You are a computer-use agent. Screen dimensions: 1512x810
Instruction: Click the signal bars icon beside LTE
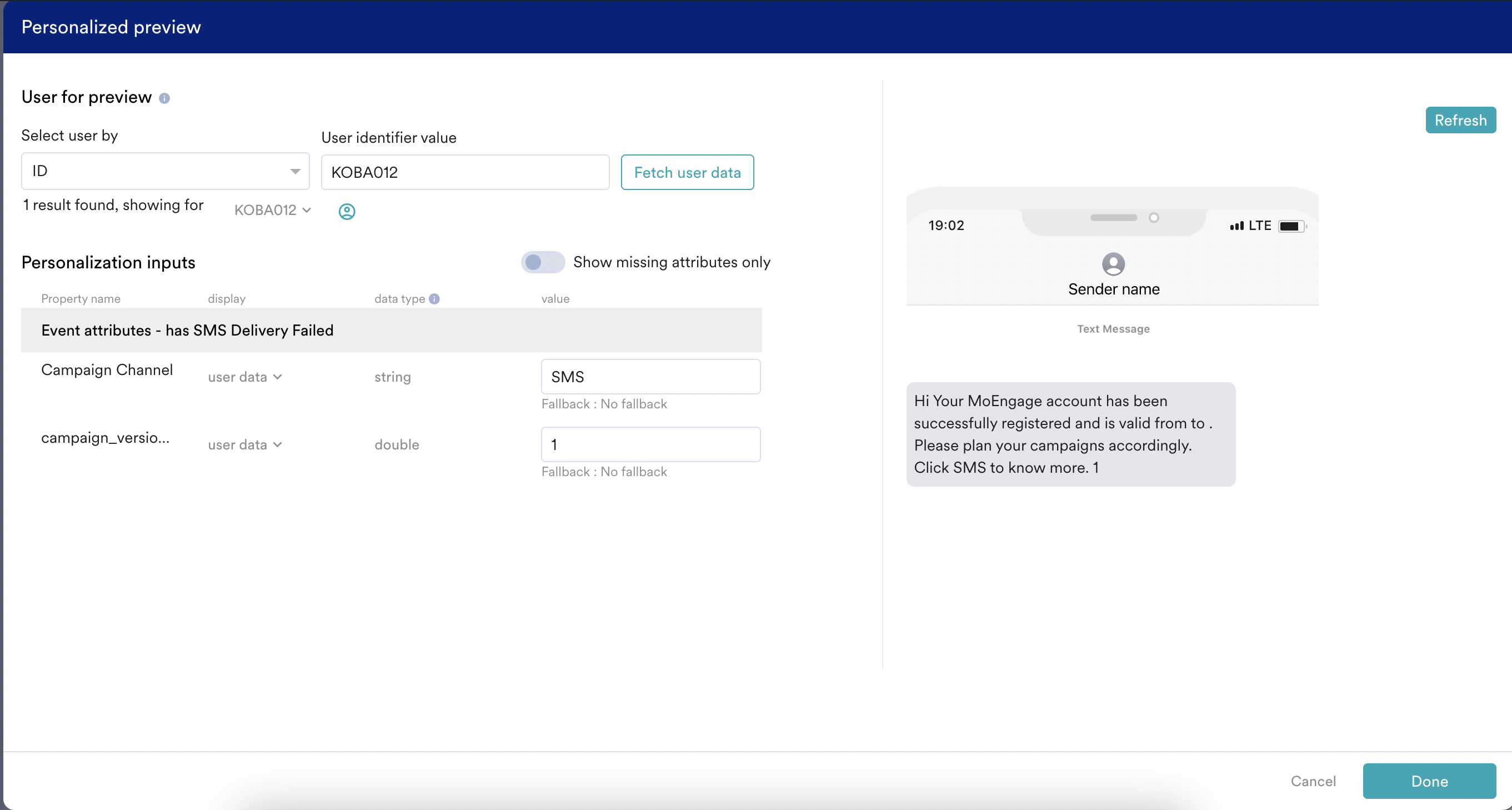pyautogui.click(x=1236, y=226)
